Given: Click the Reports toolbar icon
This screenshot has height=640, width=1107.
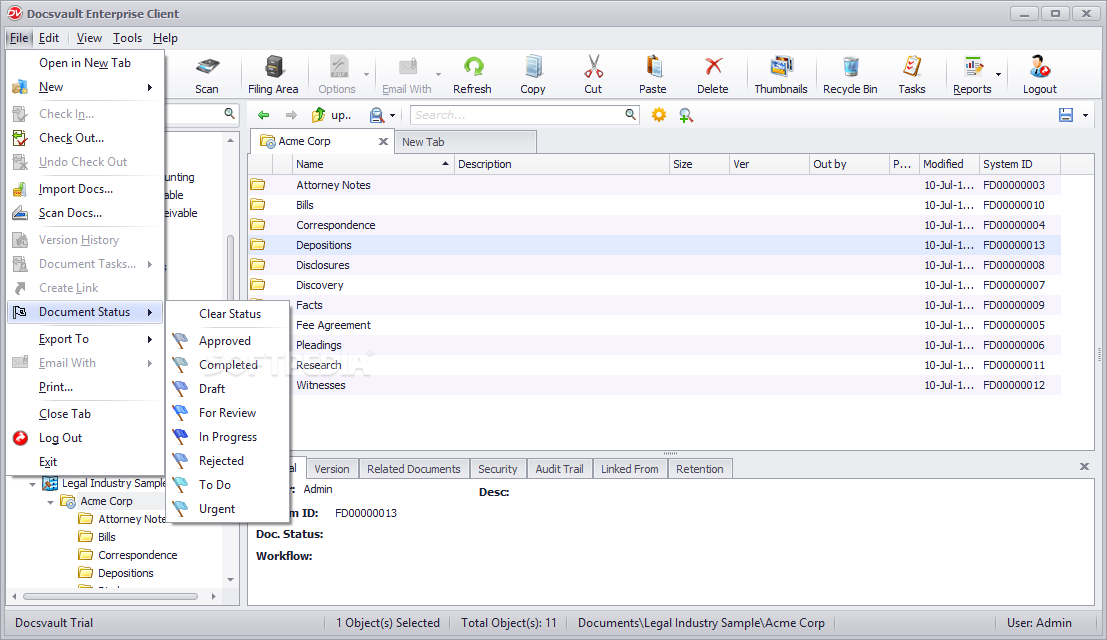Looking at the screenshot, I should pyautogui.click(x=973, y=68).
